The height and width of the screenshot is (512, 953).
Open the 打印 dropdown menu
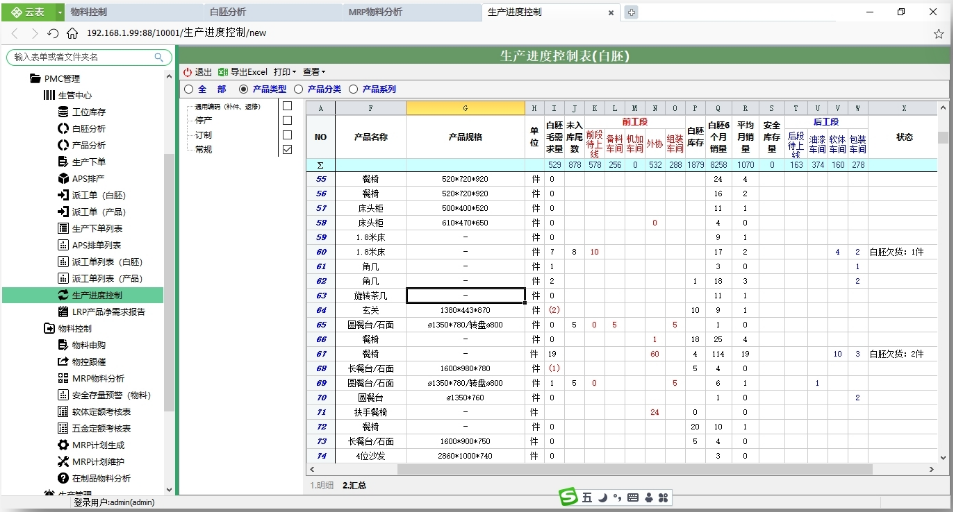pos(284,72)
